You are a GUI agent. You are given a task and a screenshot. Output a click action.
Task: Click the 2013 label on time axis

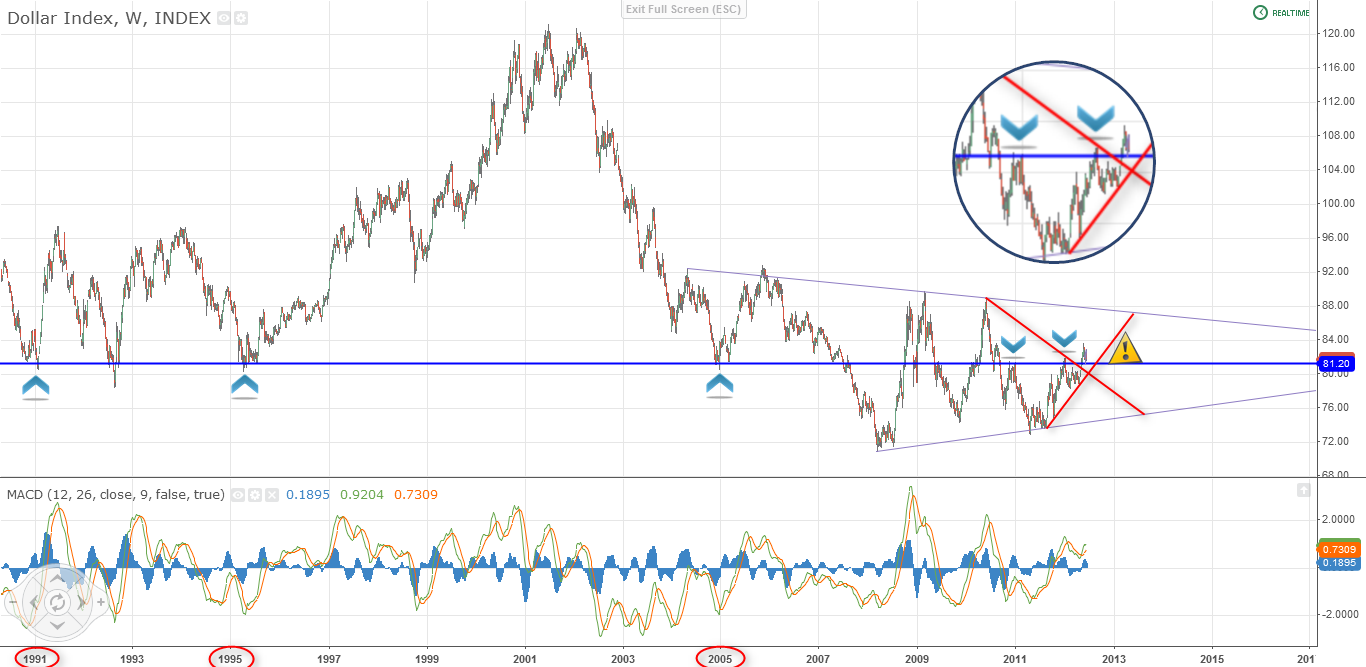click(1113, 659)
